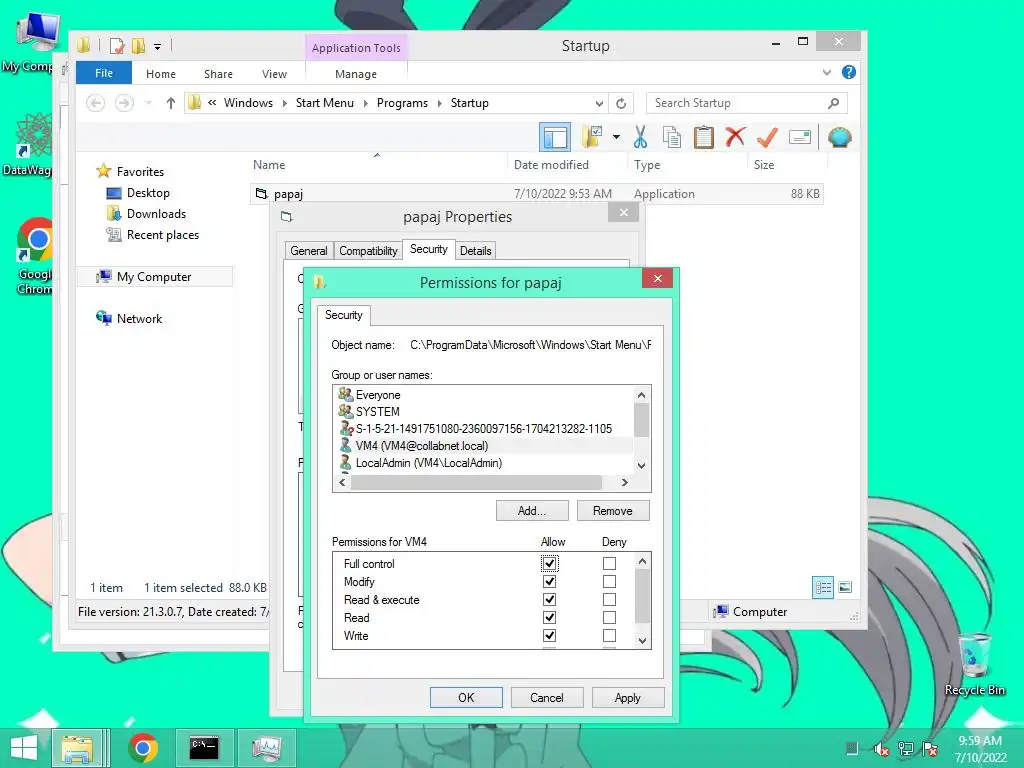This screenshot has width=1024, height=768.
Task: Toggle Allow checkbox for Full control
Action: (549, 563)
